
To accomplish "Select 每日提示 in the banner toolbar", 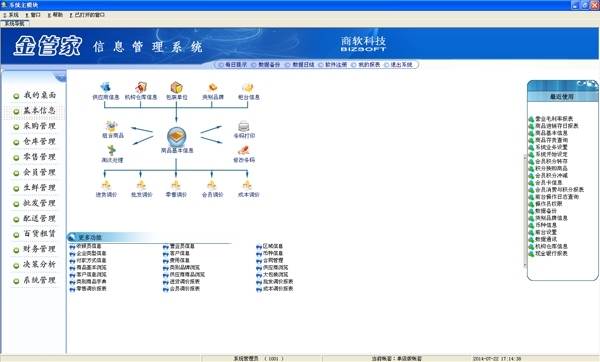I will [233, 65].
